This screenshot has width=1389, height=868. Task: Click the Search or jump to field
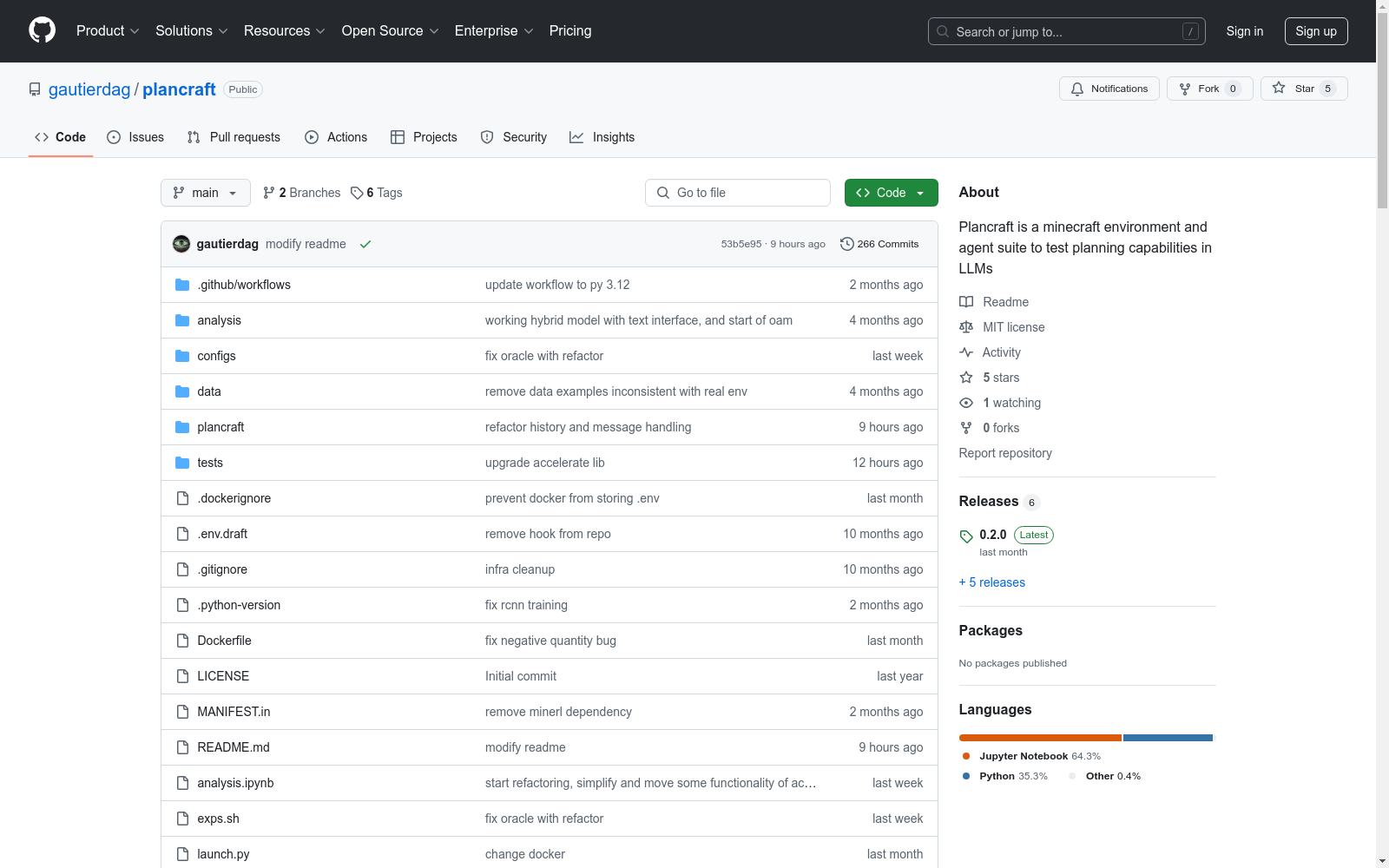pyautogui.click(x=1067, y=31)
